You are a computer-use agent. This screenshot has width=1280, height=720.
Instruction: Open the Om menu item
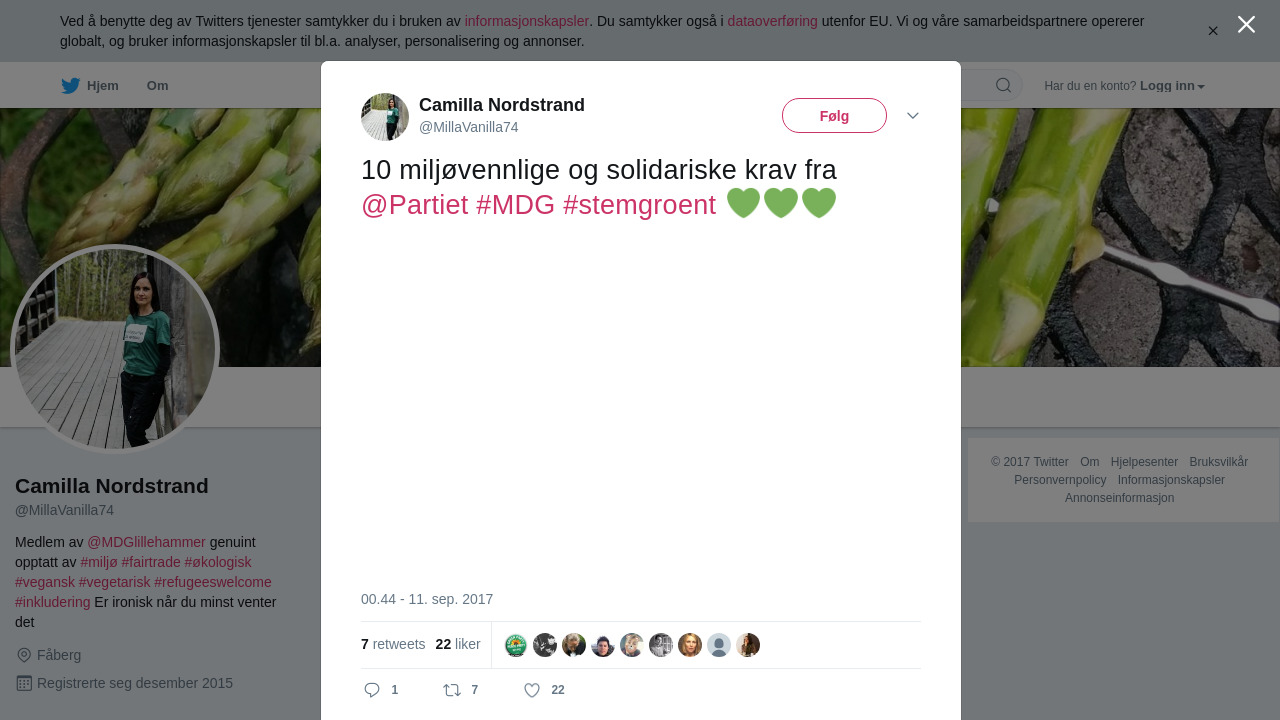pos(157,86)
